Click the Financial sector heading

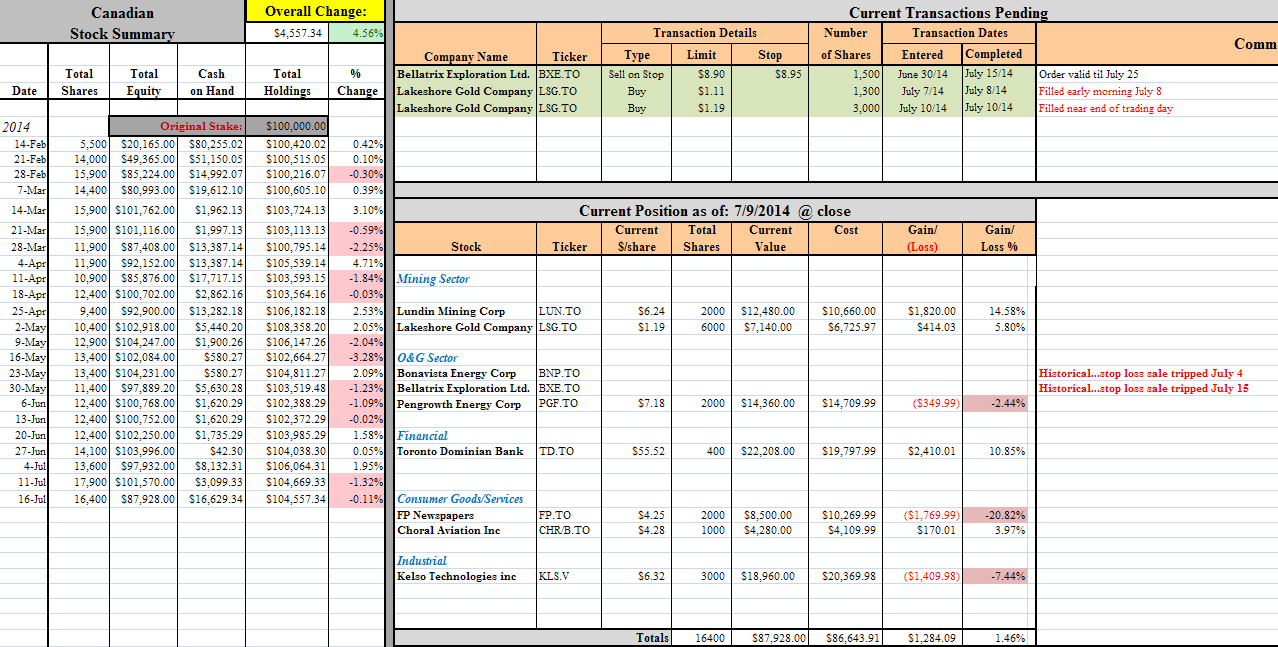(x=422, y=436)
